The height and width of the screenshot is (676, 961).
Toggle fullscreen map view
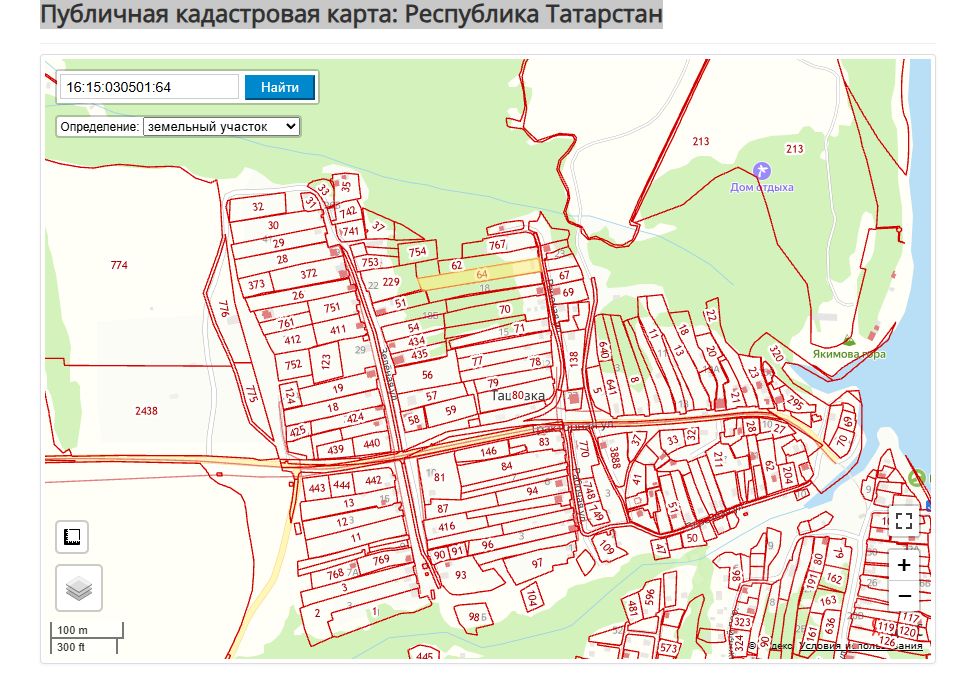point(904,521)
